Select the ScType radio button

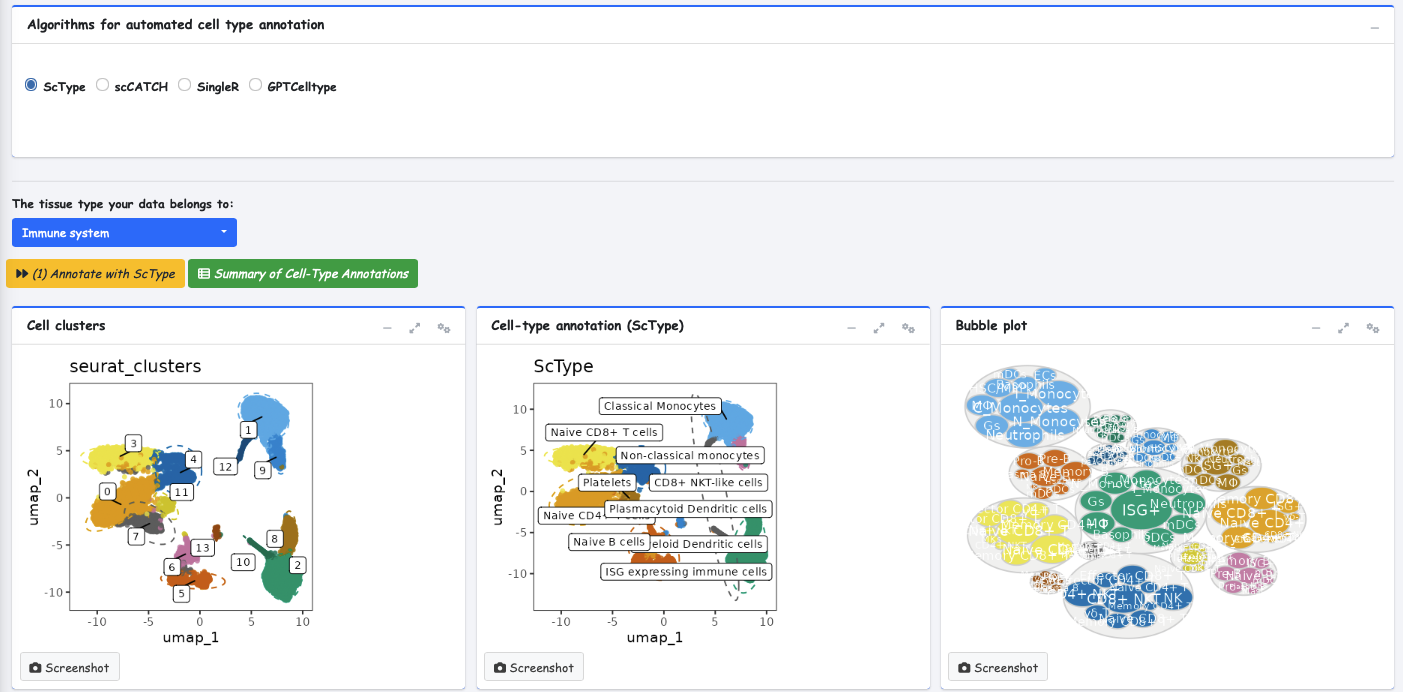(x=31, y=86)
